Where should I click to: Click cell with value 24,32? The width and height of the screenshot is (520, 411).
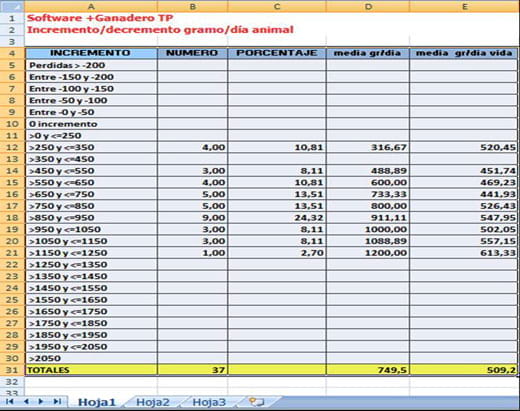pos(277,218)
